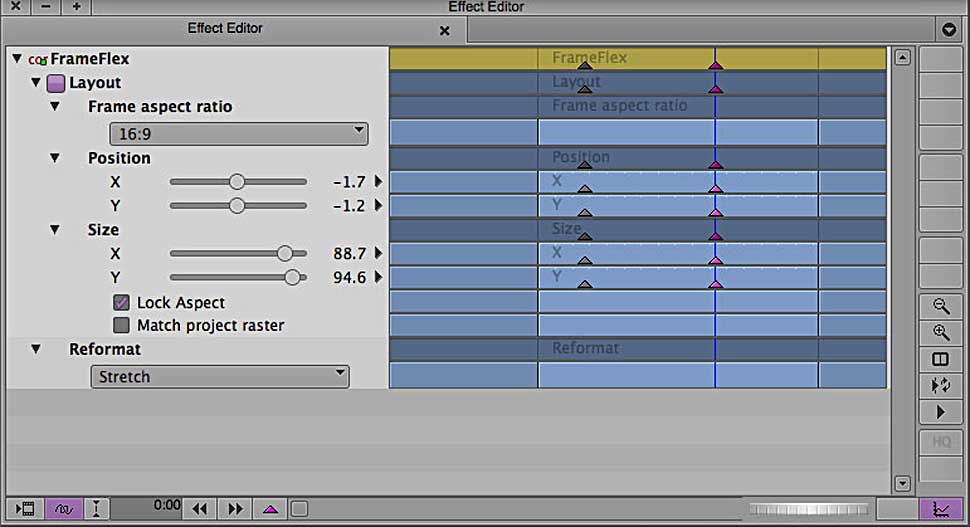This screenshot has width=970, height=527.
Task: Click the Reduce (zoom out) magnifier icon
Action: [940, 307]
